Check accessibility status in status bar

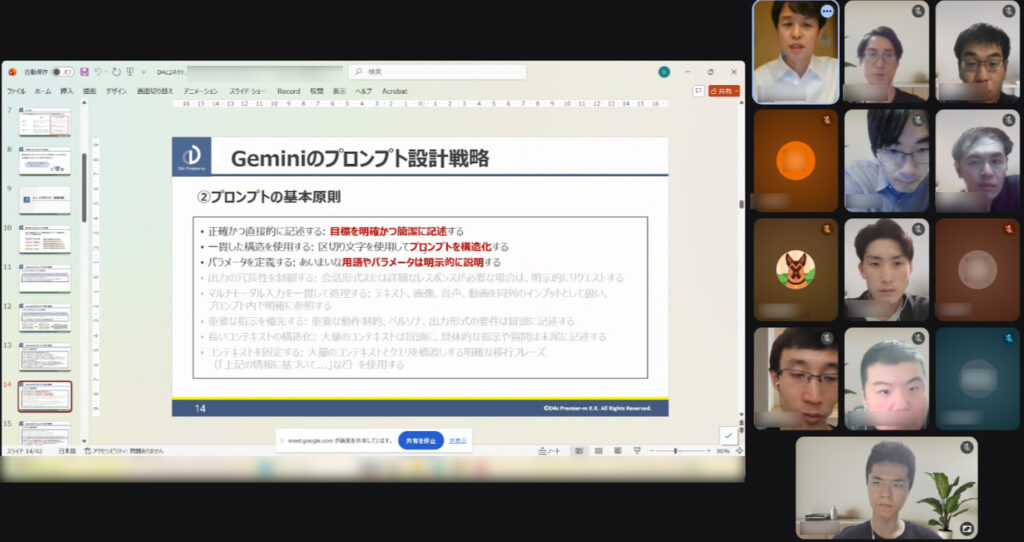(124, 451)
